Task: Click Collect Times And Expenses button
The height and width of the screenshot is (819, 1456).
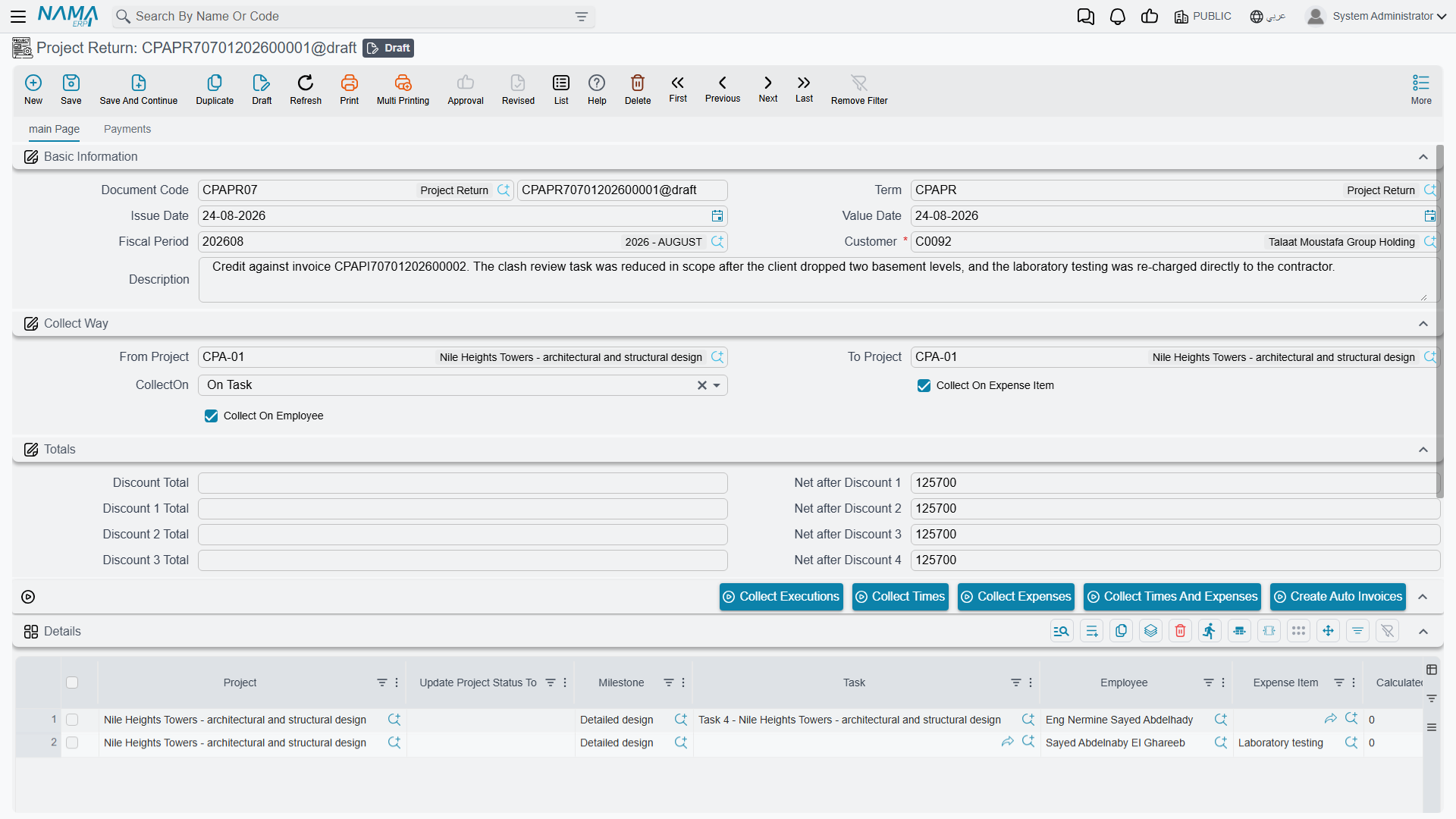Action: 1172,597
